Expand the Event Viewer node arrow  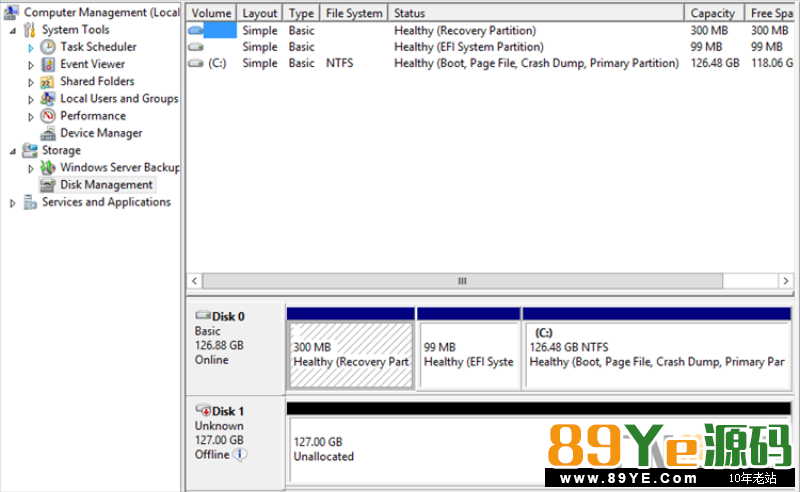click(x=31, y=65)
